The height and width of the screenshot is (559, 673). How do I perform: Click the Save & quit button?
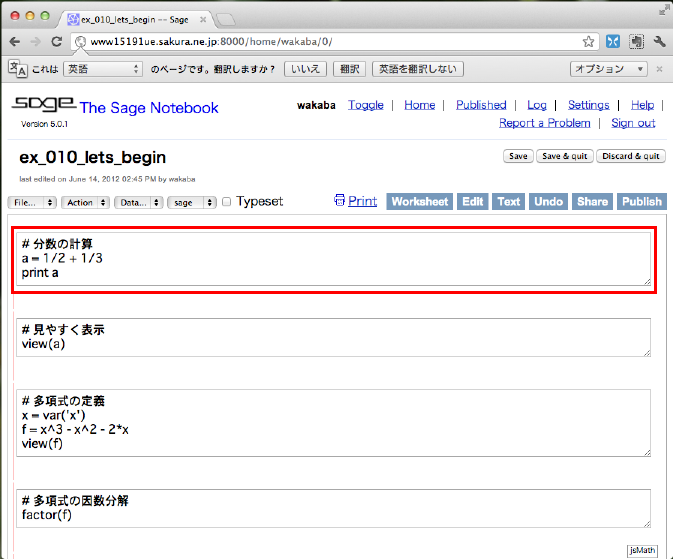pos(563,156)
